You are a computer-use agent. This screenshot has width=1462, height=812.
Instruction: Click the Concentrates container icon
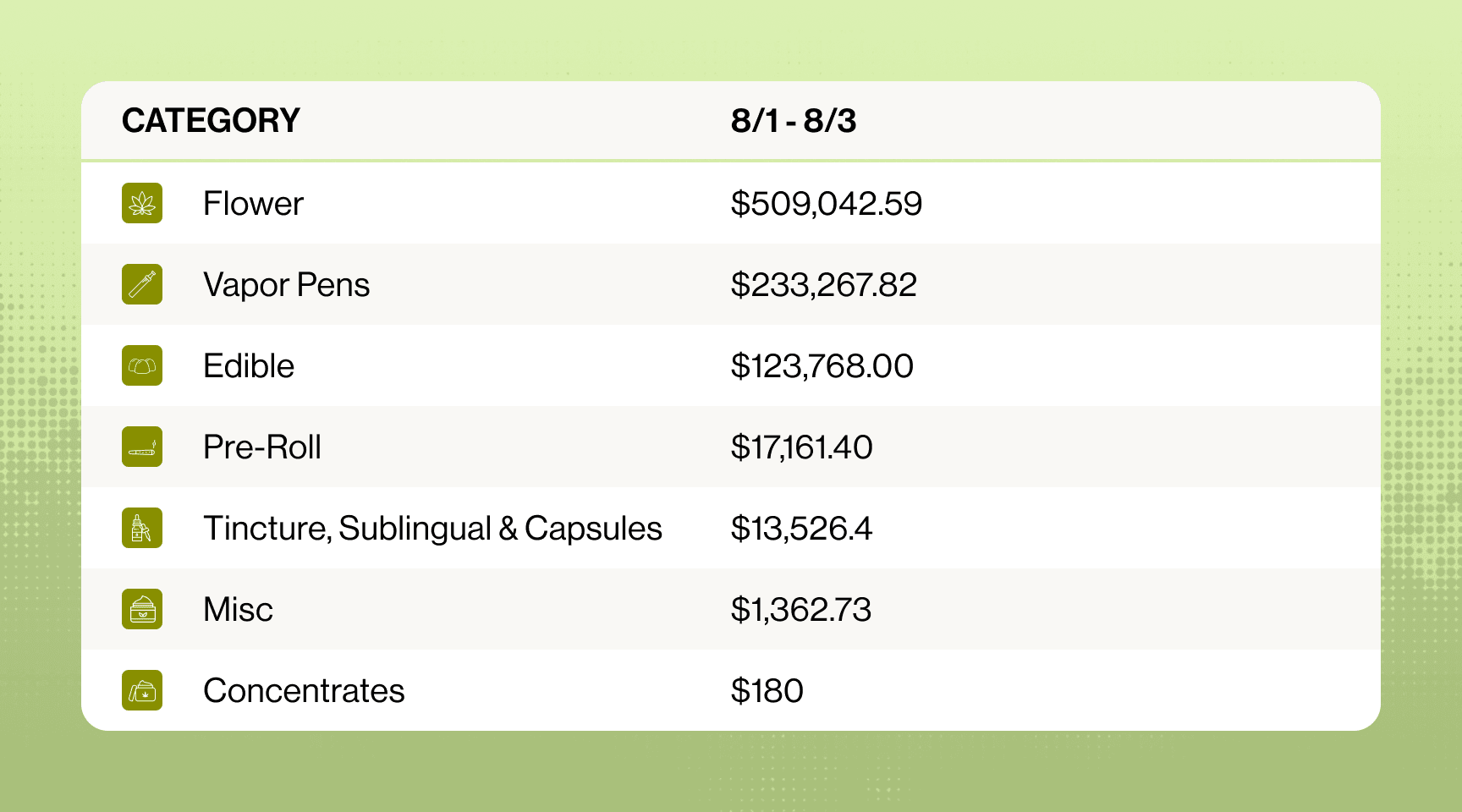142,691
